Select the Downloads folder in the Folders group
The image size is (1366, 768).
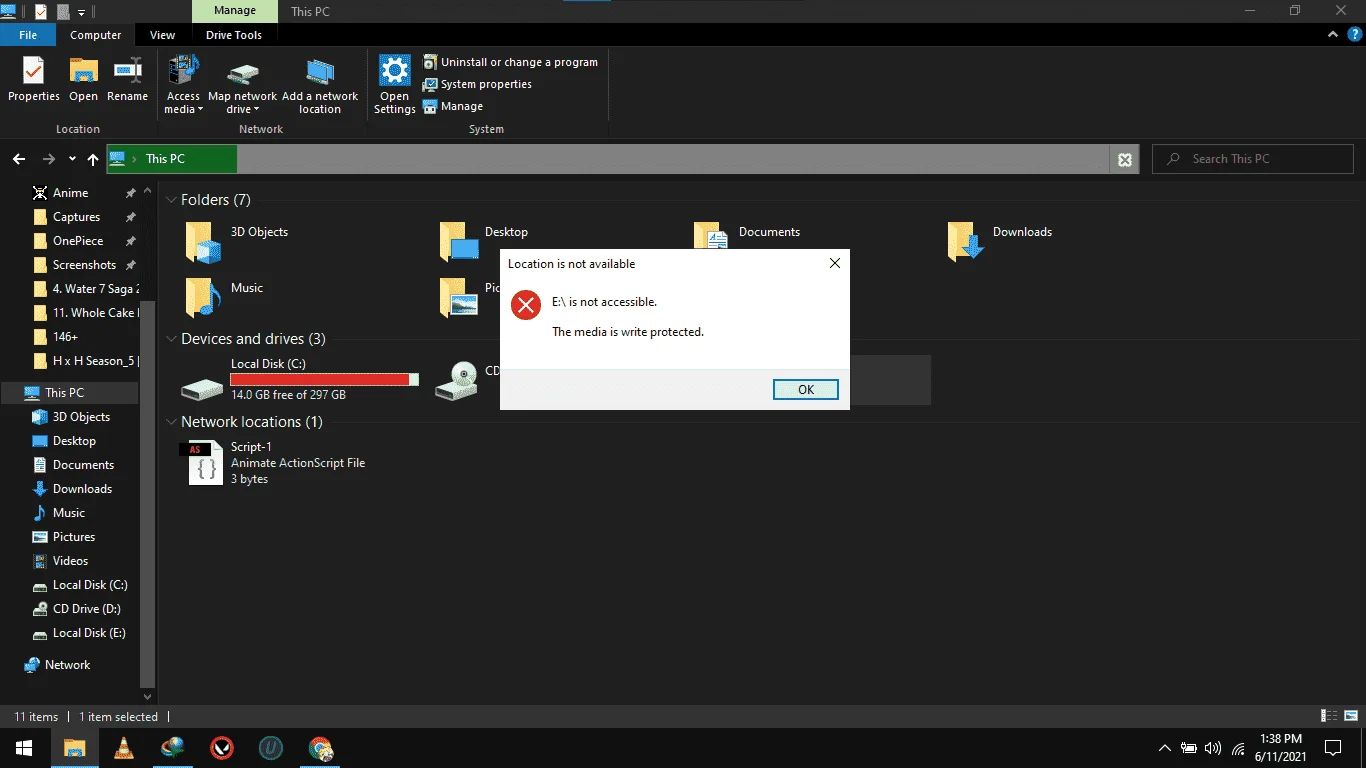click(x=1001, y=241)
